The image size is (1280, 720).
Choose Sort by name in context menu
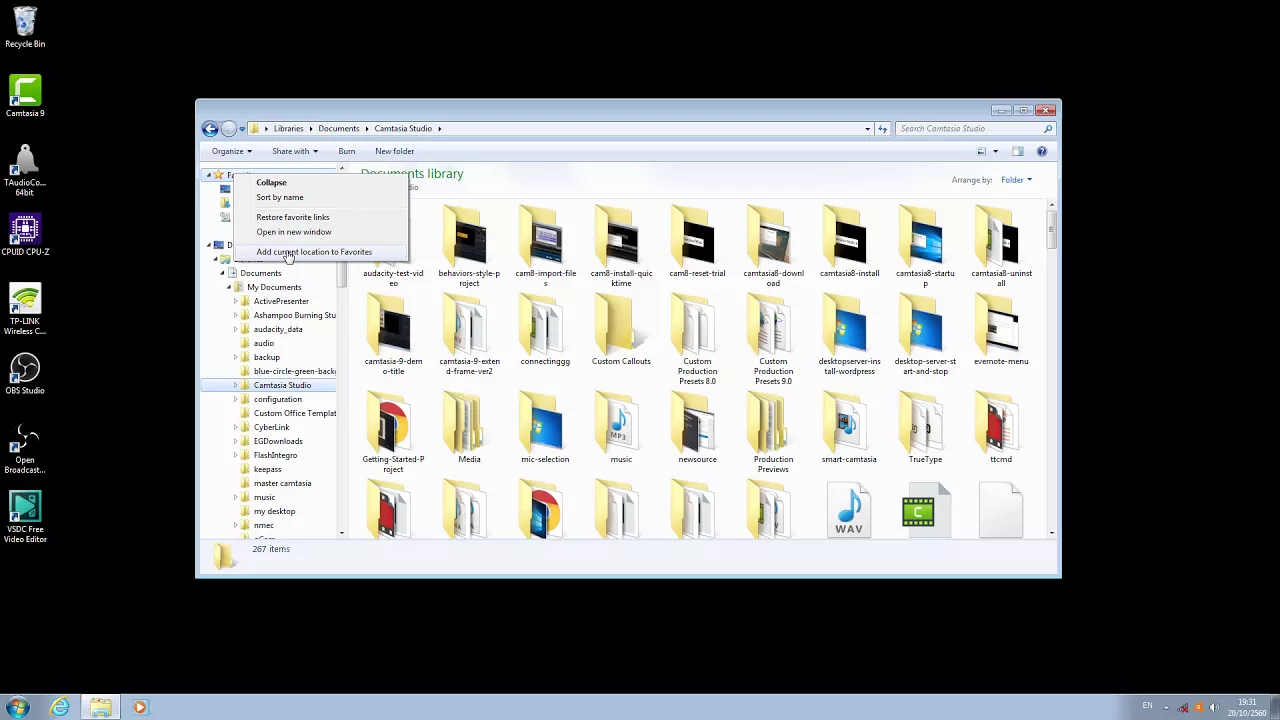point(279,197)
